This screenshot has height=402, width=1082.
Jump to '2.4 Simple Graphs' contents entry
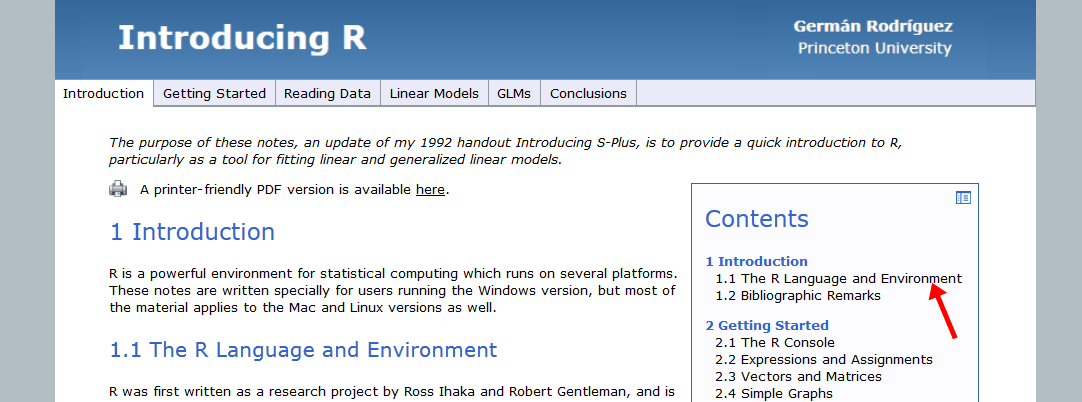tap(774, 394)
